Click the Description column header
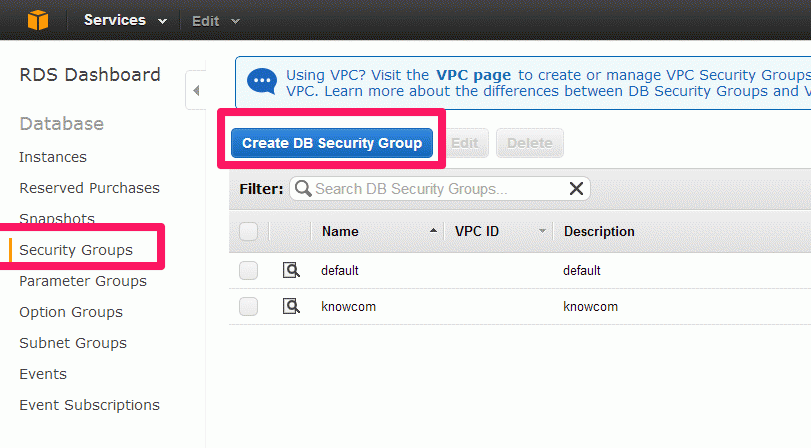The image size is (811, 448). click(x=599, y=231)
